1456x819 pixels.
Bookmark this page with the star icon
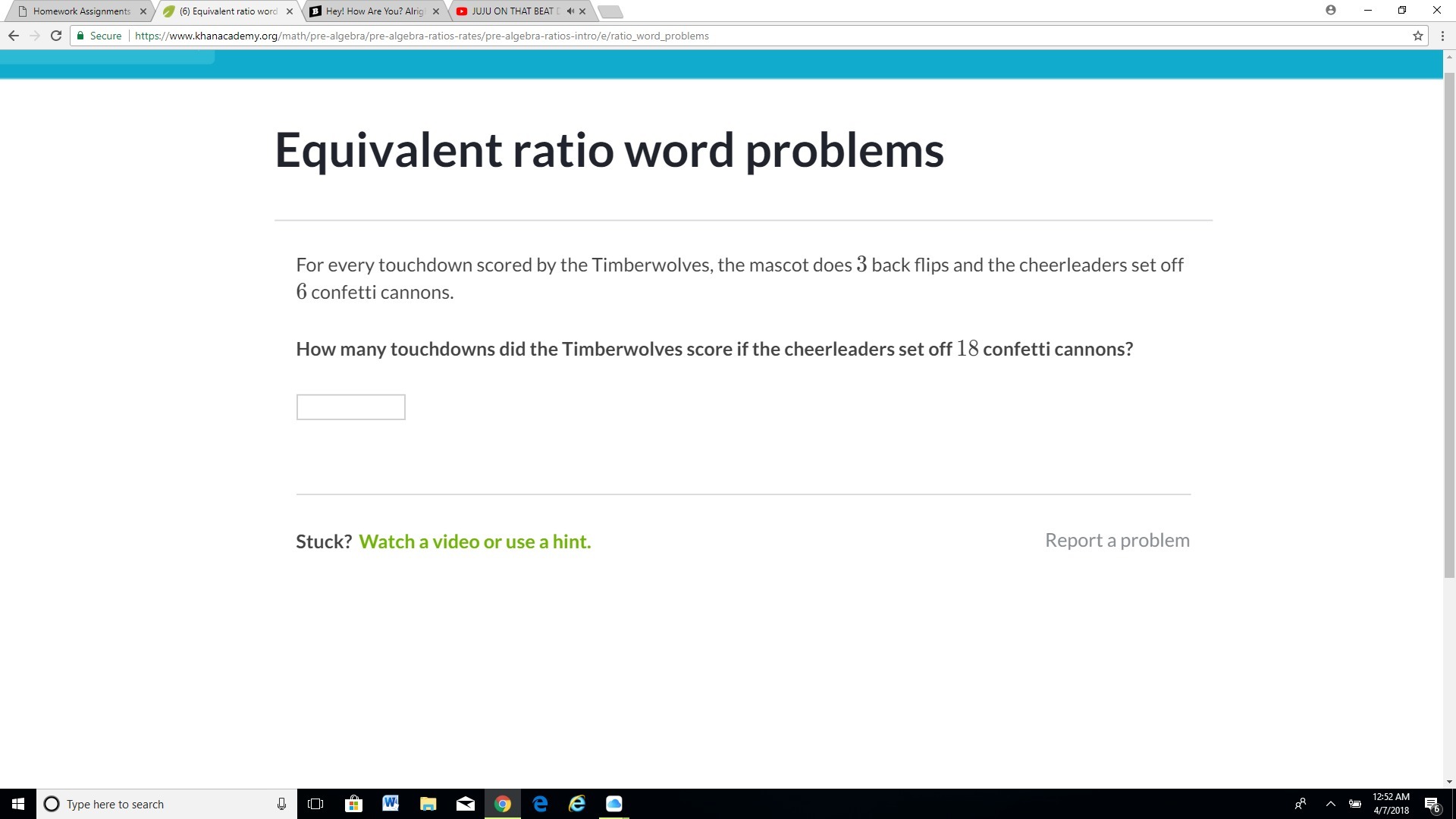coord(1417,36)
